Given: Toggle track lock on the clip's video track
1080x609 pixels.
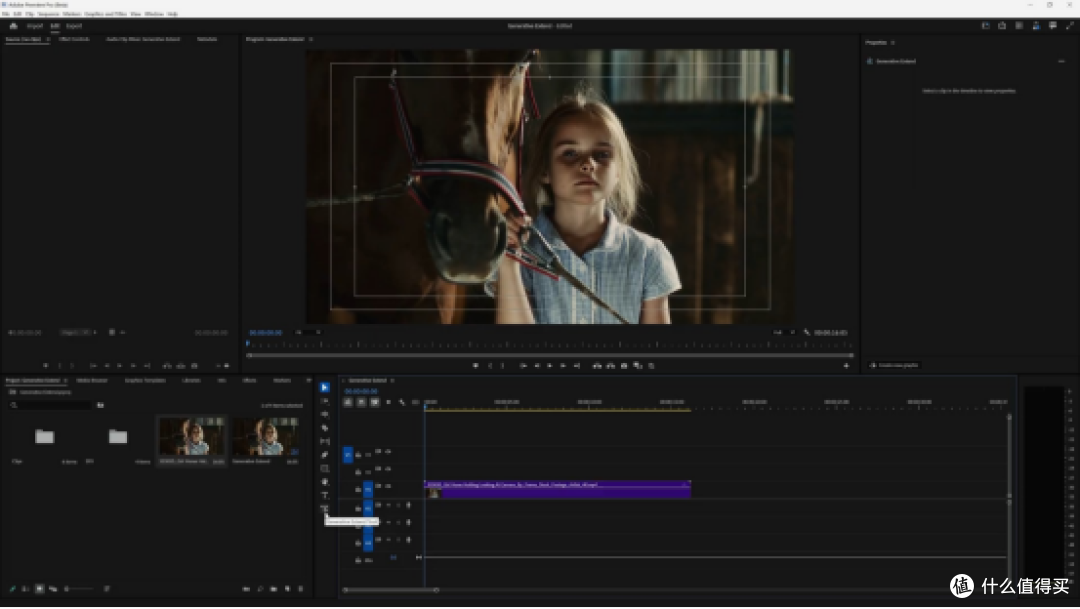Looking at the screenshot, I should [357, 489].
